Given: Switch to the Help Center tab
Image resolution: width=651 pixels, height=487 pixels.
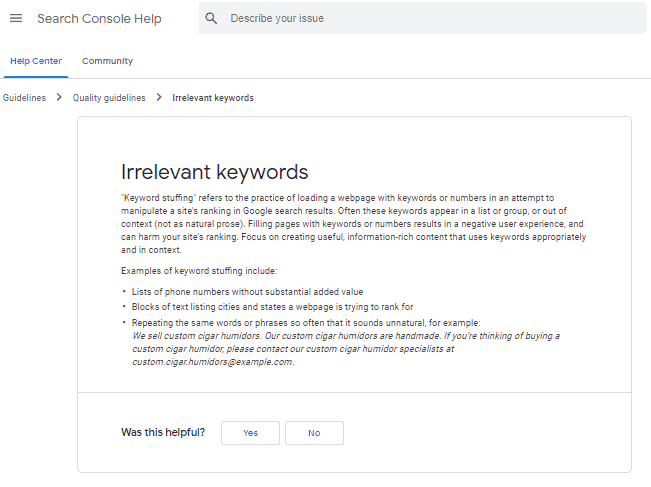Looking at the screenshot, I should [36, 61].
